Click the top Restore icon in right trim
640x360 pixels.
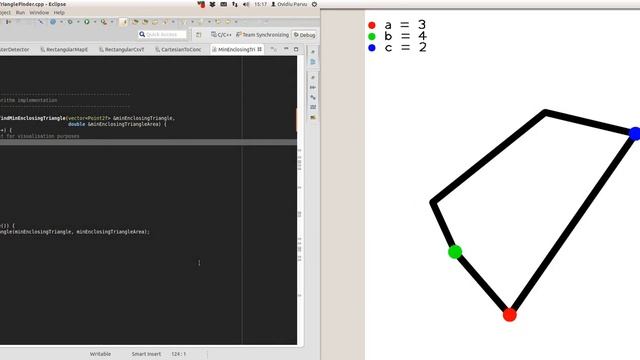(x=313, y=52)
